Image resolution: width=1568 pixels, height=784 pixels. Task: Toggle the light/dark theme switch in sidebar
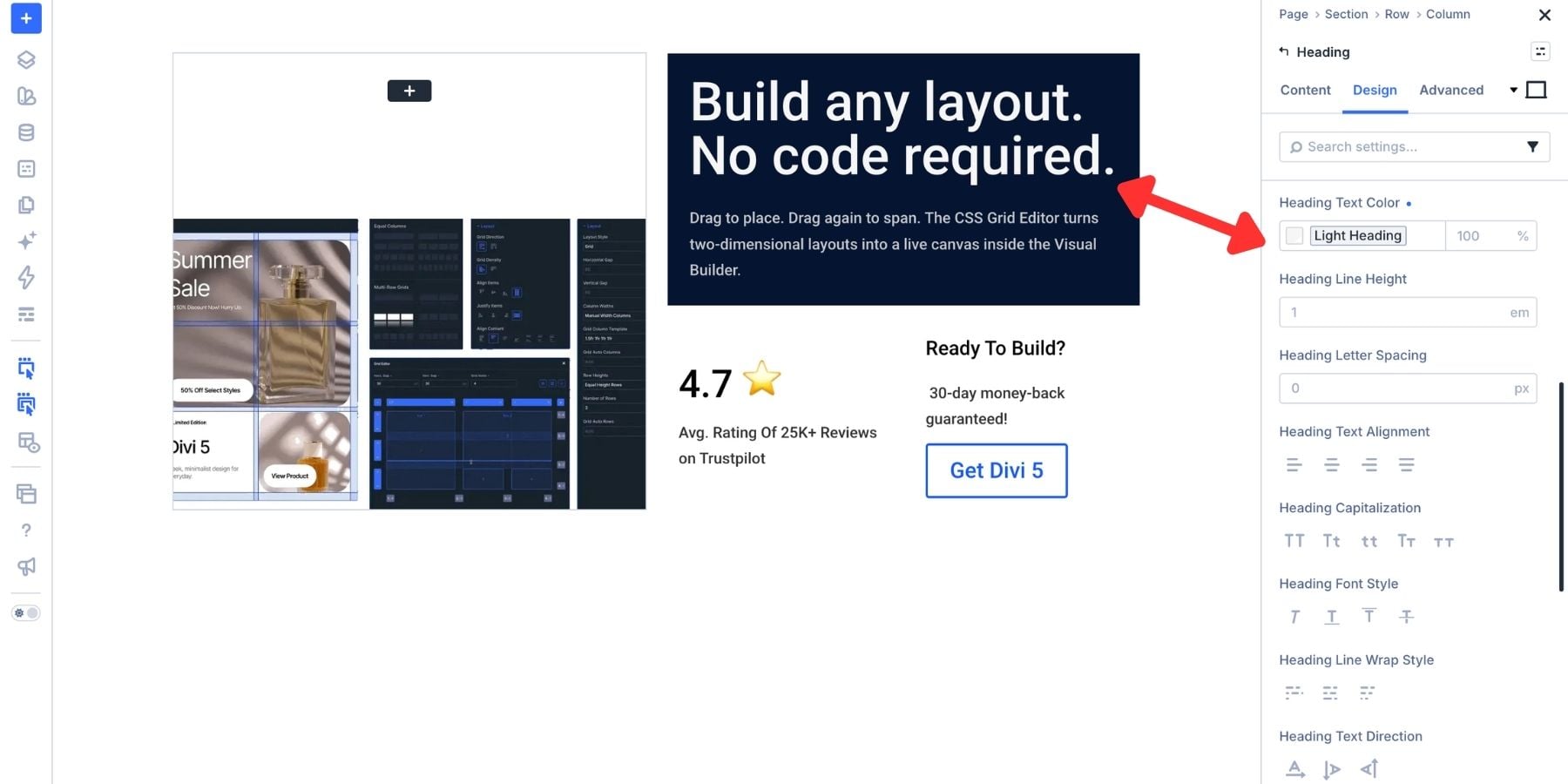(x=26, y=613)
